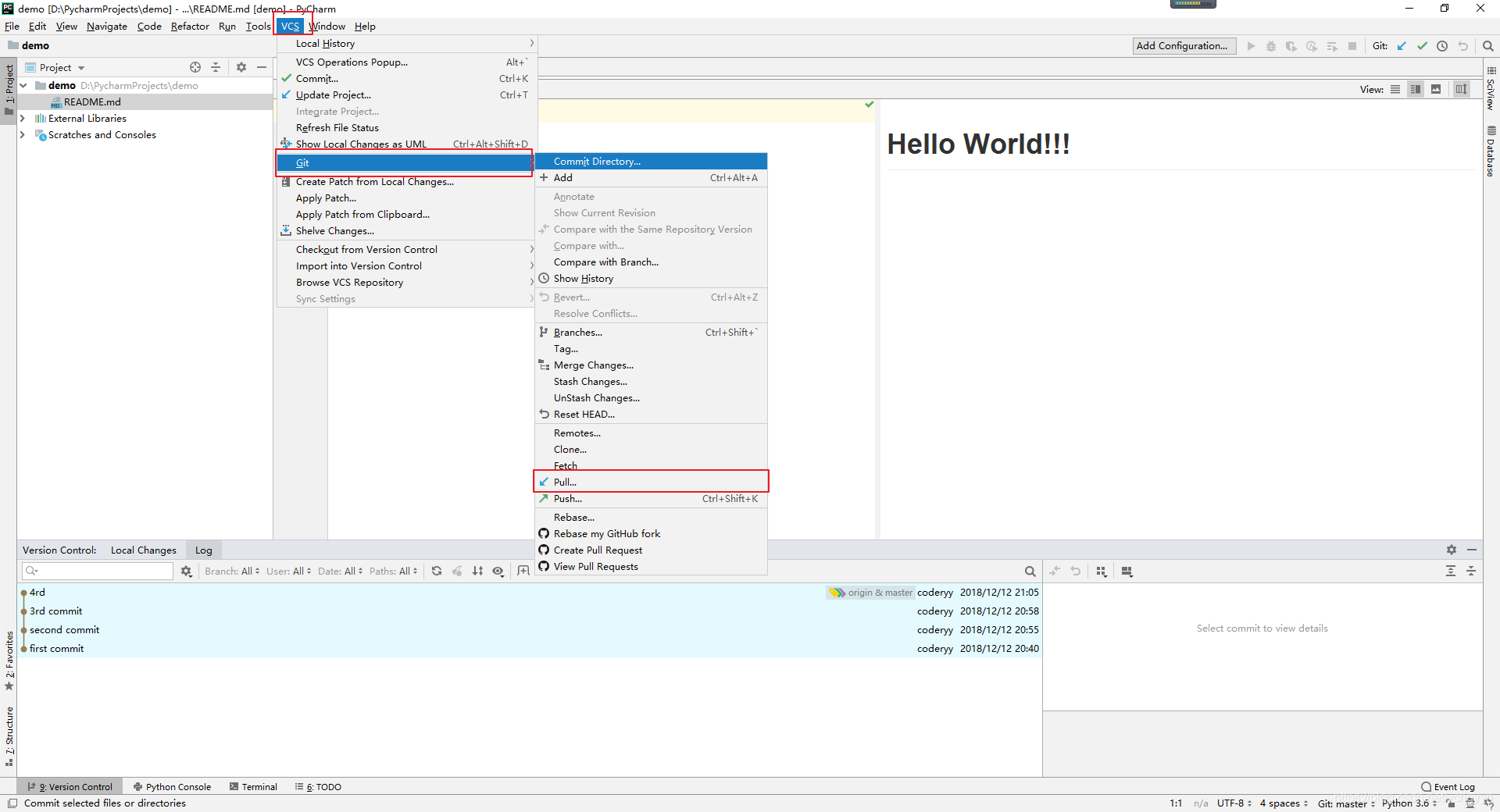Click the magnifier icon at the log's right edge

pos(1030,572)
